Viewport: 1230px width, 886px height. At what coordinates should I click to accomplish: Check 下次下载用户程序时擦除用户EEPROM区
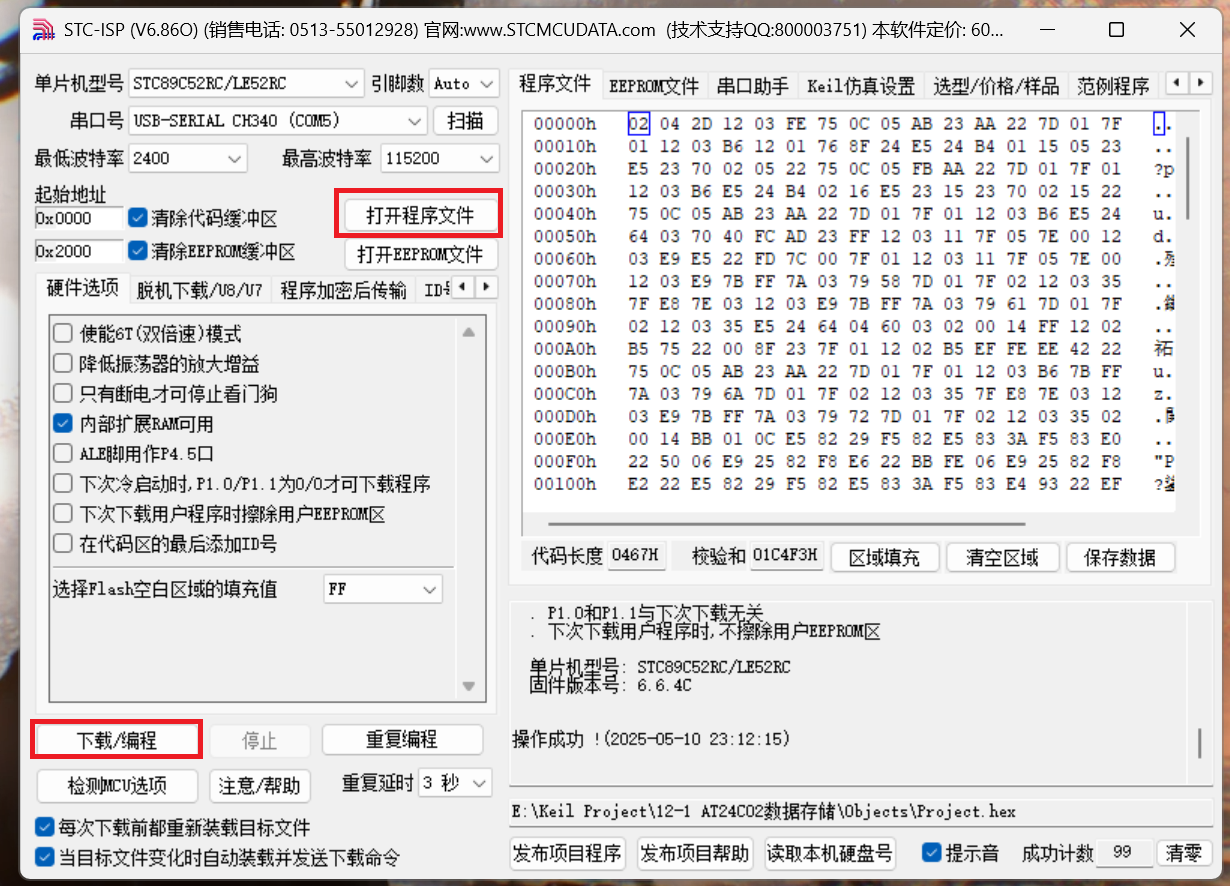click(63, 514)
